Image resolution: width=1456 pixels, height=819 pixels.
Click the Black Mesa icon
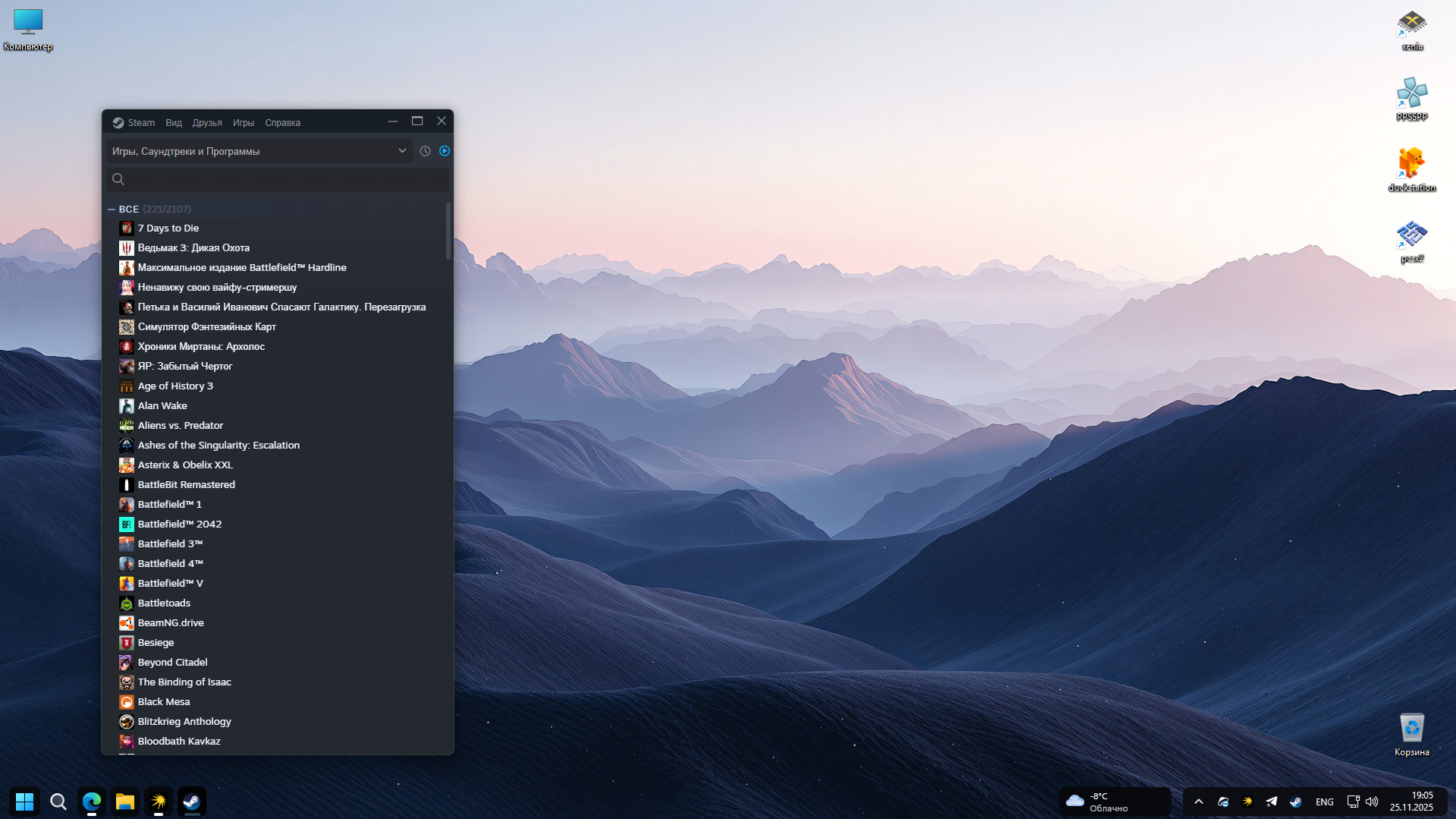point(127,701)
